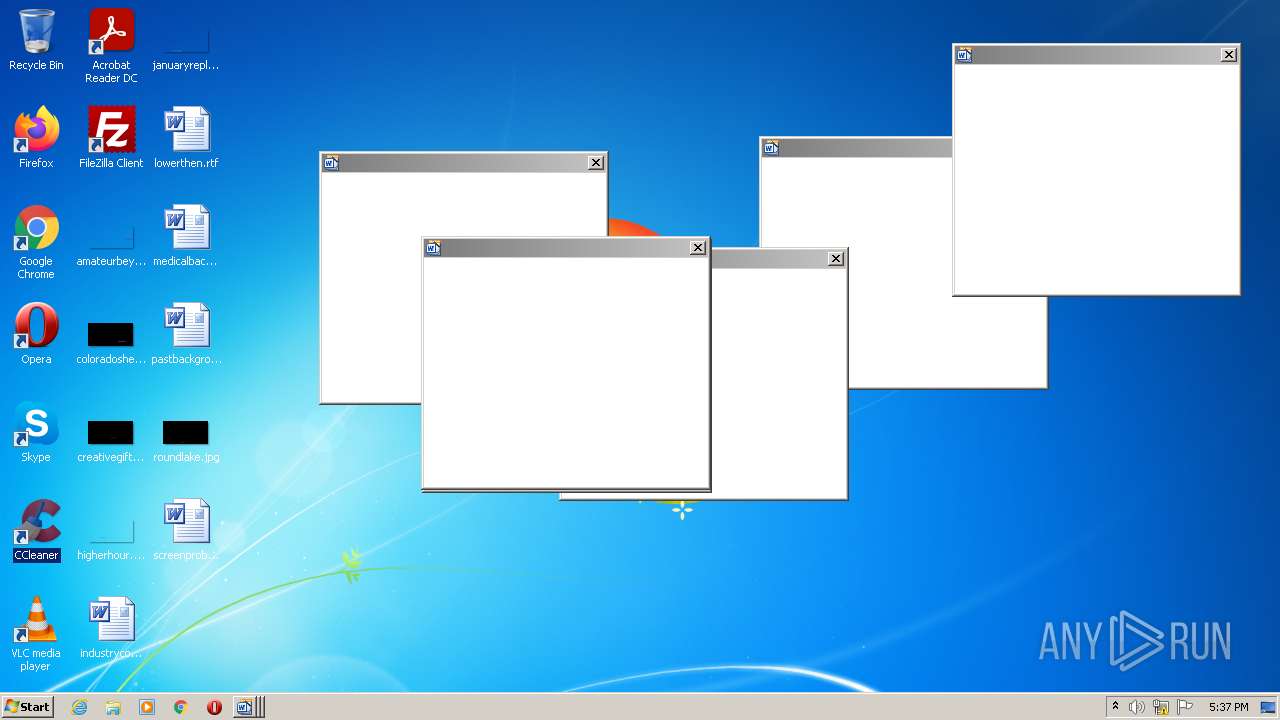The width and height of the screenshot is (1280, 720).
Task: Open Windows Explorer folder icon in taskbar
Action: (x=113, y=707)
